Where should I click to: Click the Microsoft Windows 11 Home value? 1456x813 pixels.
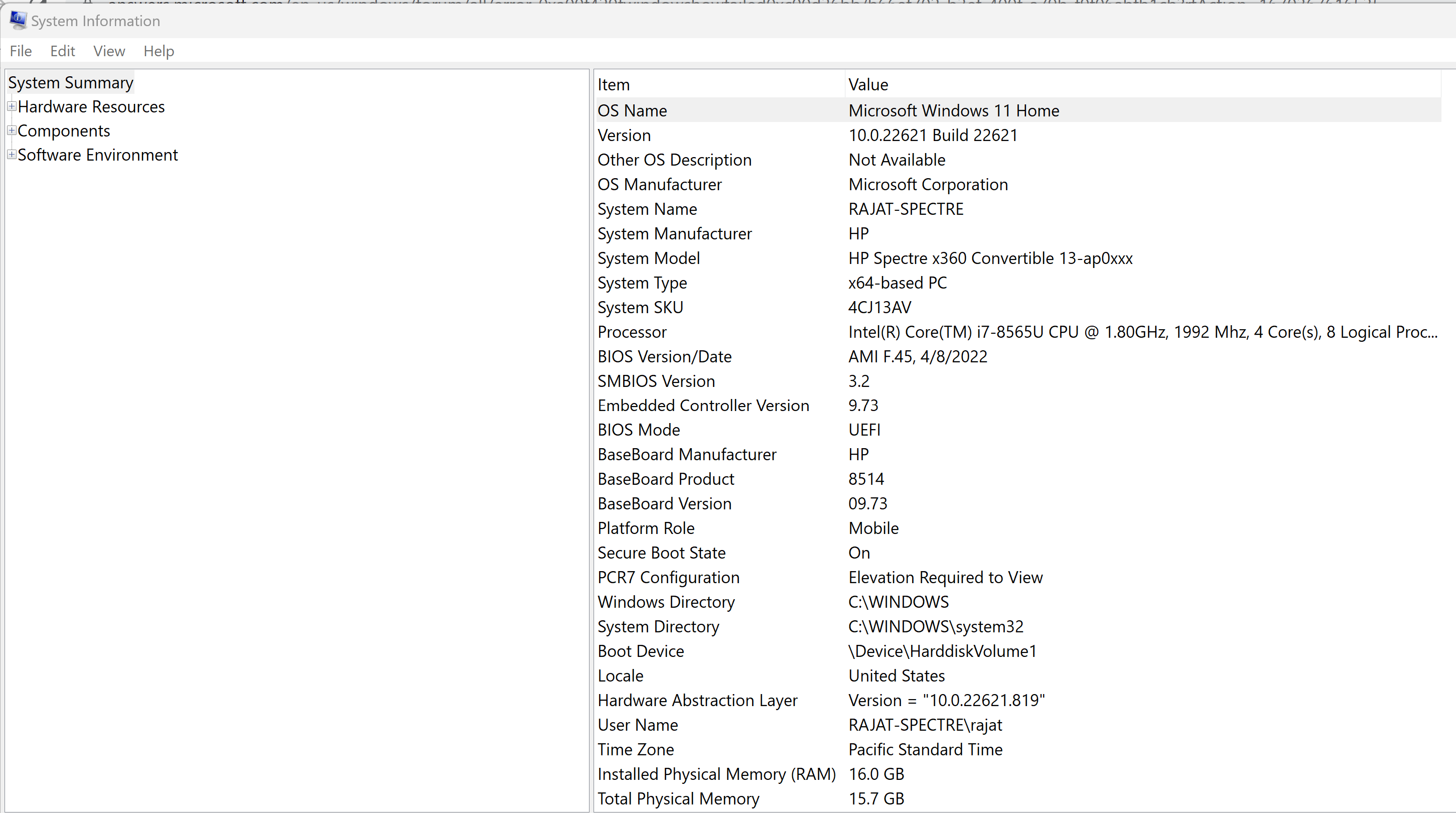coord(953,110)
